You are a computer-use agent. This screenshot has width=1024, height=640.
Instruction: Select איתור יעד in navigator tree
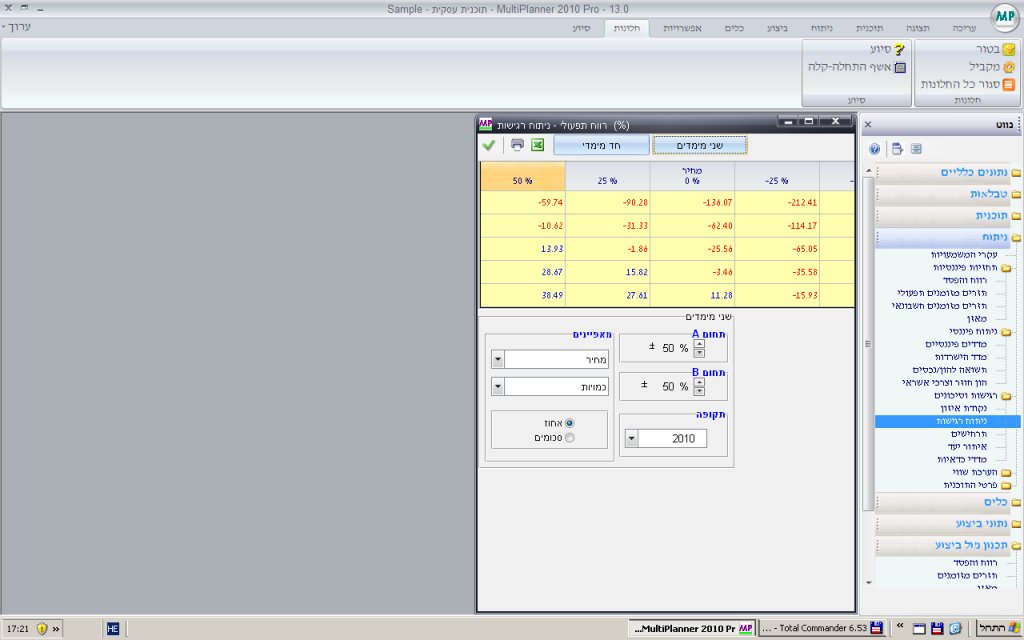coord(968,447)
